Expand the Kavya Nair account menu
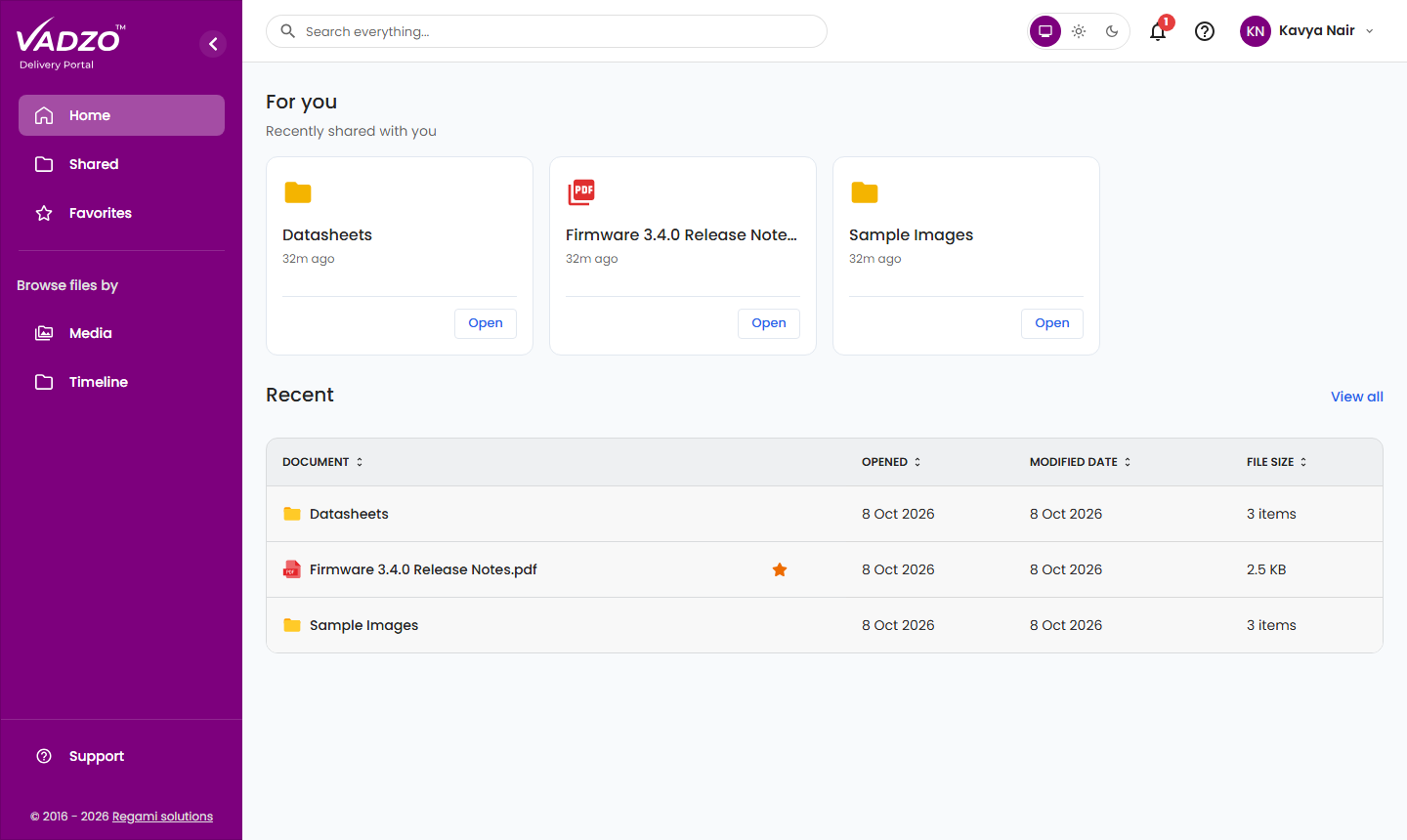 coord(1309,31)
